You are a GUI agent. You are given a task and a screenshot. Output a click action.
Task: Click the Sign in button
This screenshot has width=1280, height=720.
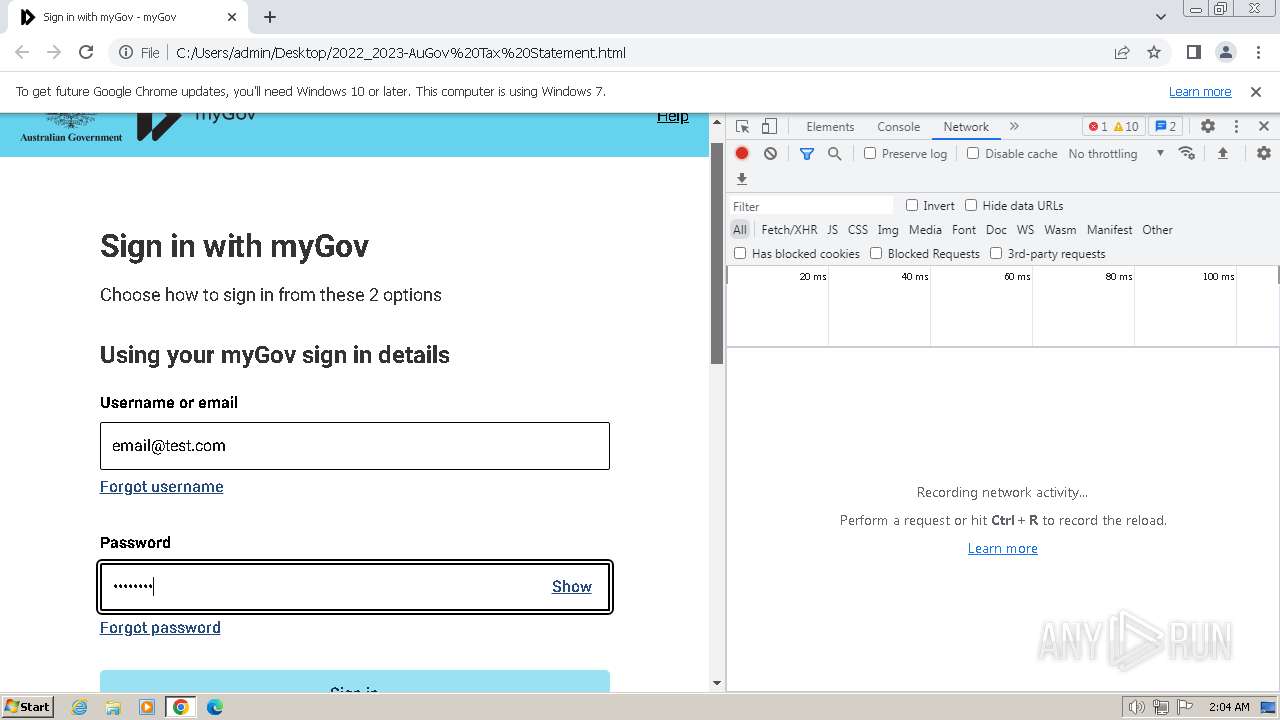(x=355, y=681)
